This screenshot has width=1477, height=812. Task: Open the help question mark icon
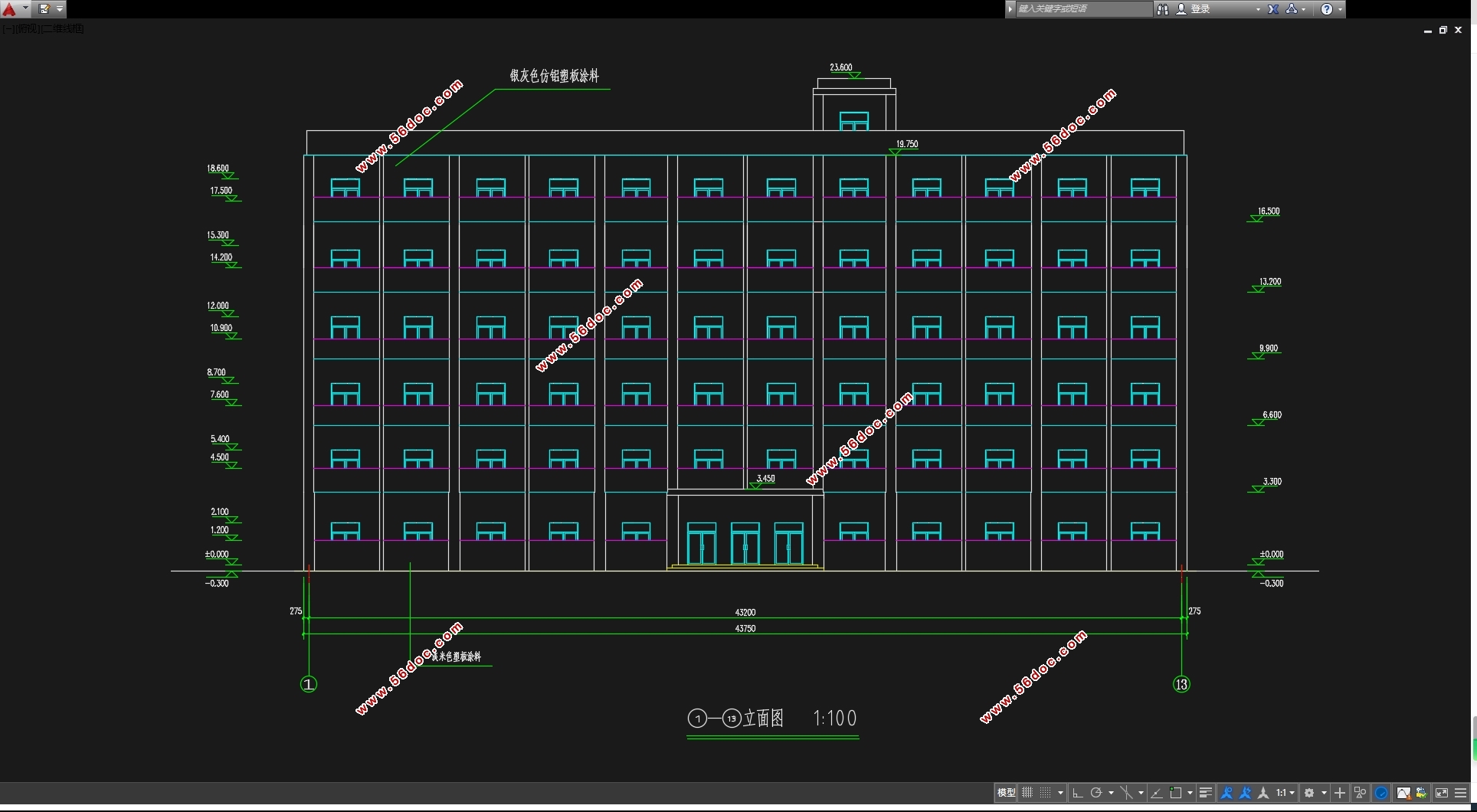[1327, 9]
